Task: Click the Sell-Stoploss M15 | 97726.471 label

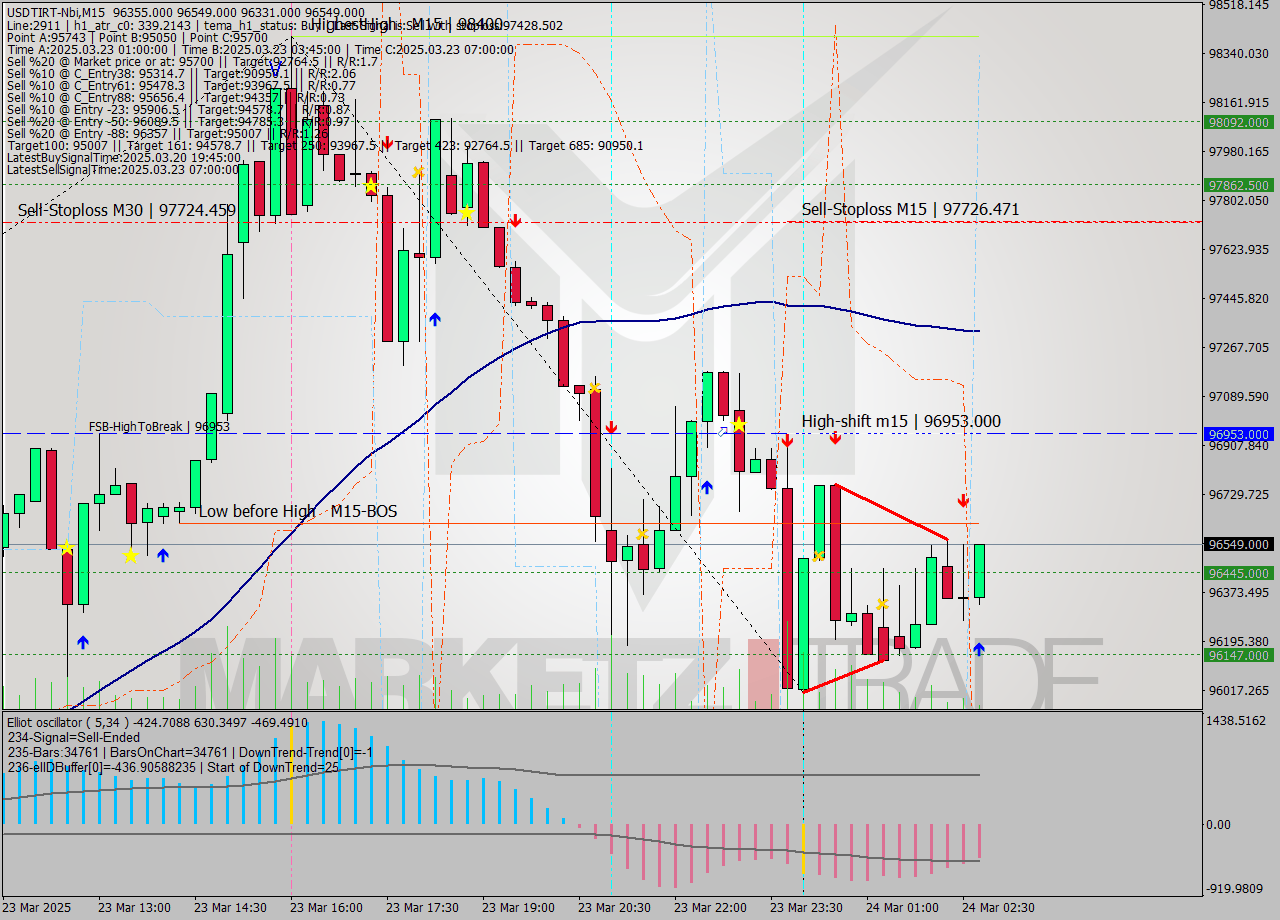Action: pos(910,209)
